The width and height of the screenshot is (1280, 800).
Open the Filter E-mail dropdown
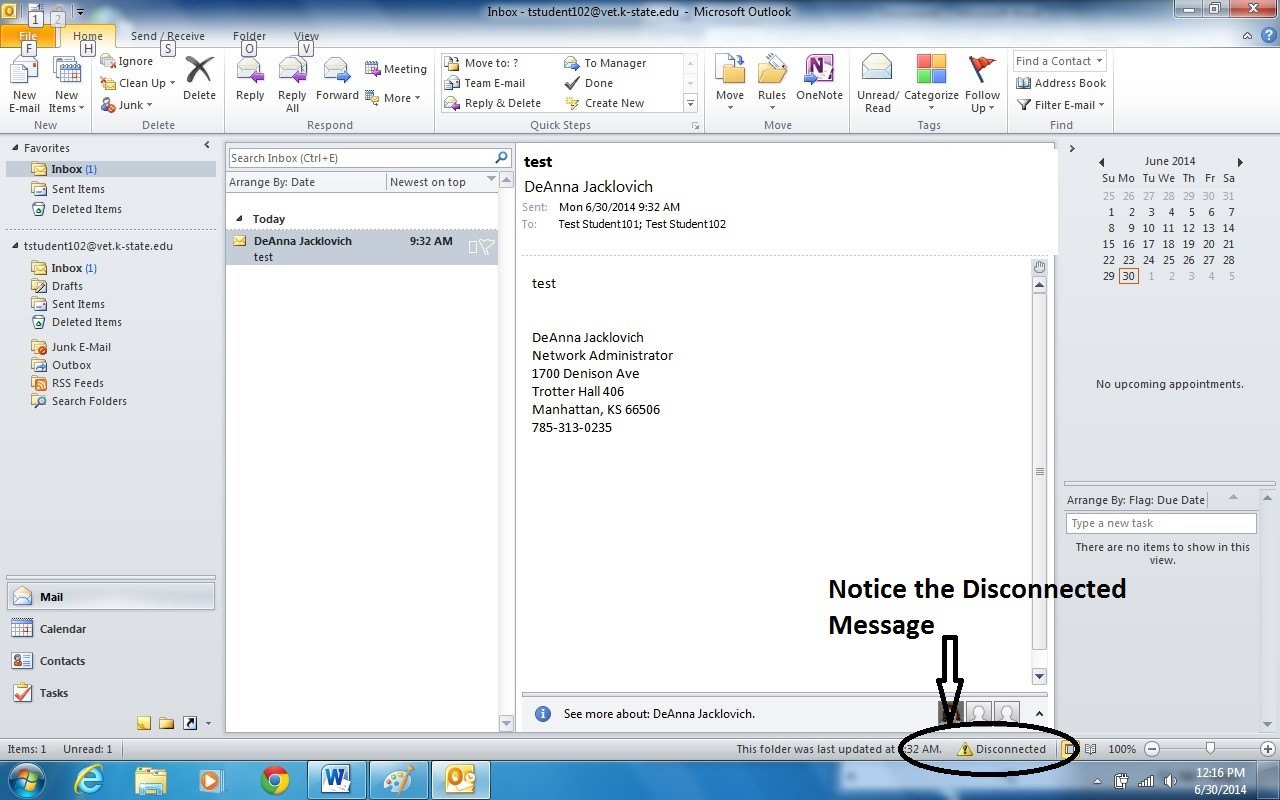pyautogui.click(x=1061, y=105)
